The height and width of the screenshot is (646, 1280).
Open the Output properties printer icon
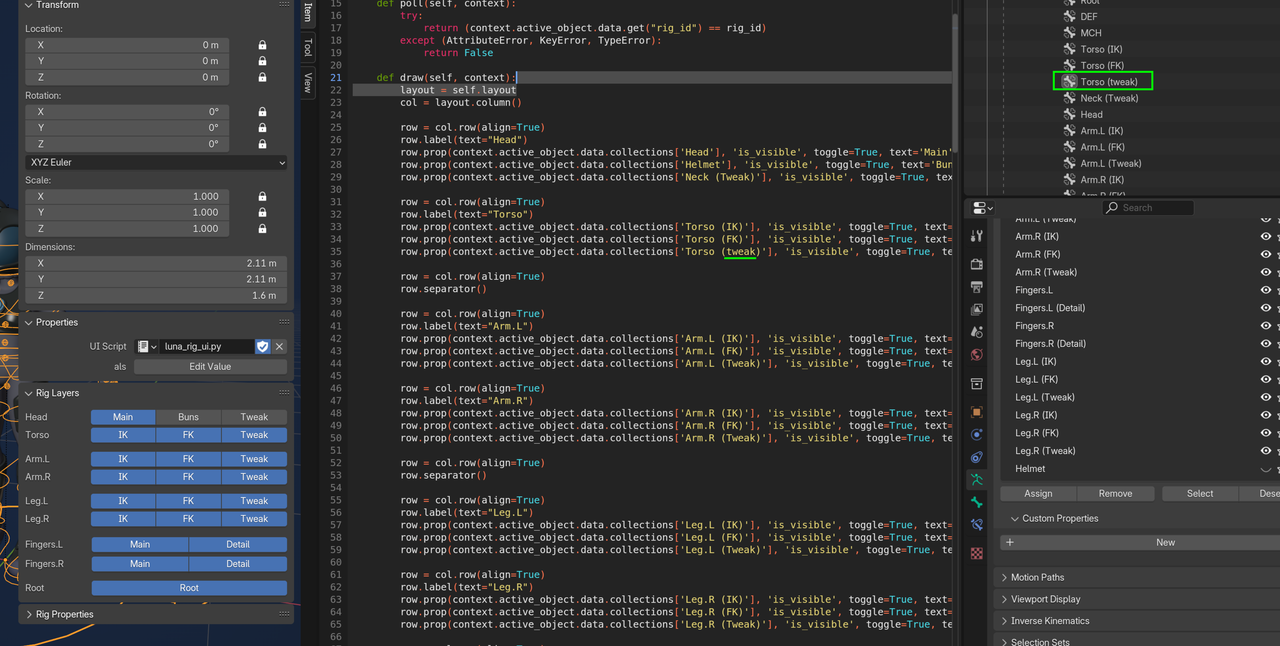click(x=976, y=287)
